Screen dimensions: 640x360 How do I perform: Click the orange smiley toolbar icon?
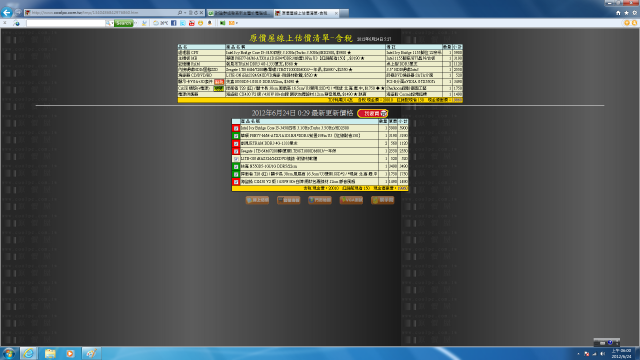click(x=200, y=23)
